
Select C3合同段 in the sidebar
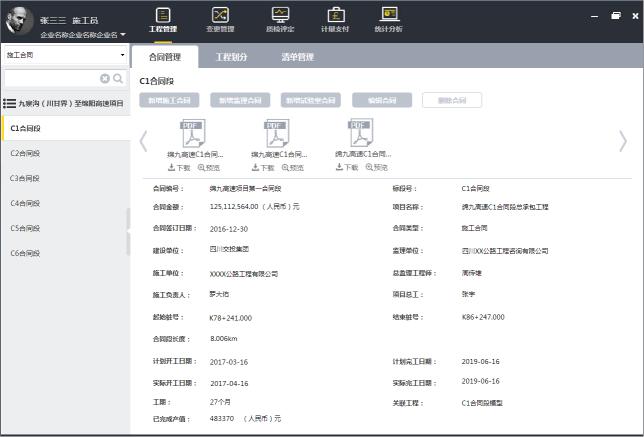(x=66, y=178)
